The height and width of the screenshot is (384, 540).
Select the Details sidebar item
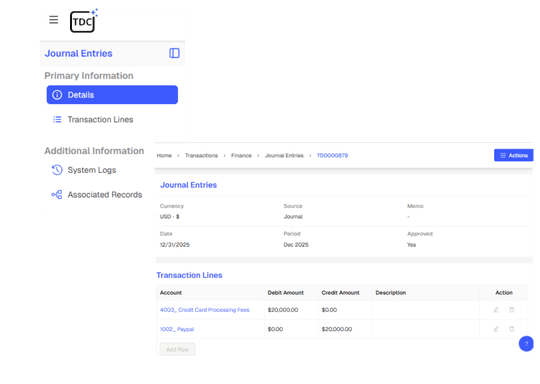pos(112,95)
